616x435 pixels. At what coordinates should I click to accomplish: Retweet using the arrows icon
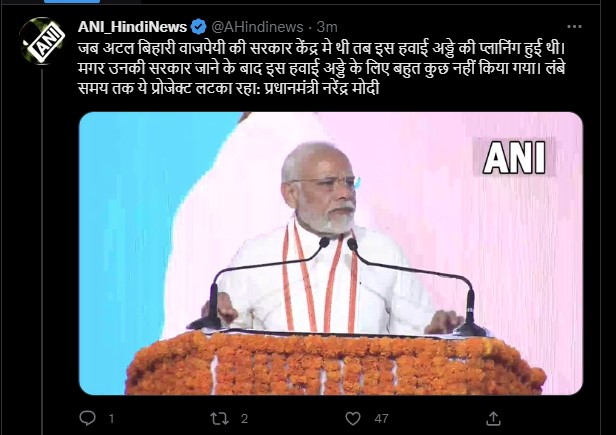219,418
